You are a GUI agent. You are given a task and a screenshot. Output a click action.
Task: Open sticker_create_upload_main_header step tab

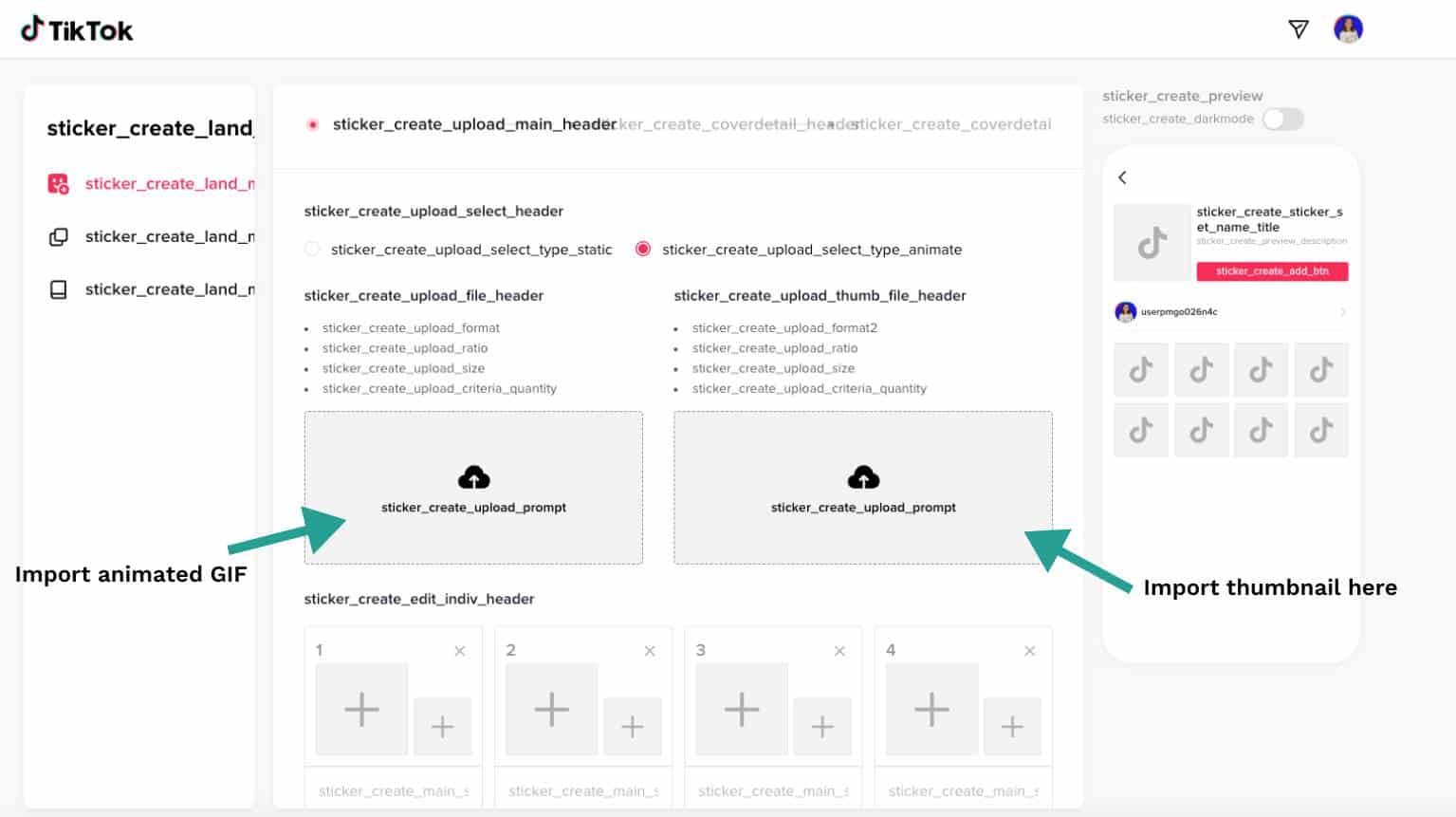pos(474,124)
